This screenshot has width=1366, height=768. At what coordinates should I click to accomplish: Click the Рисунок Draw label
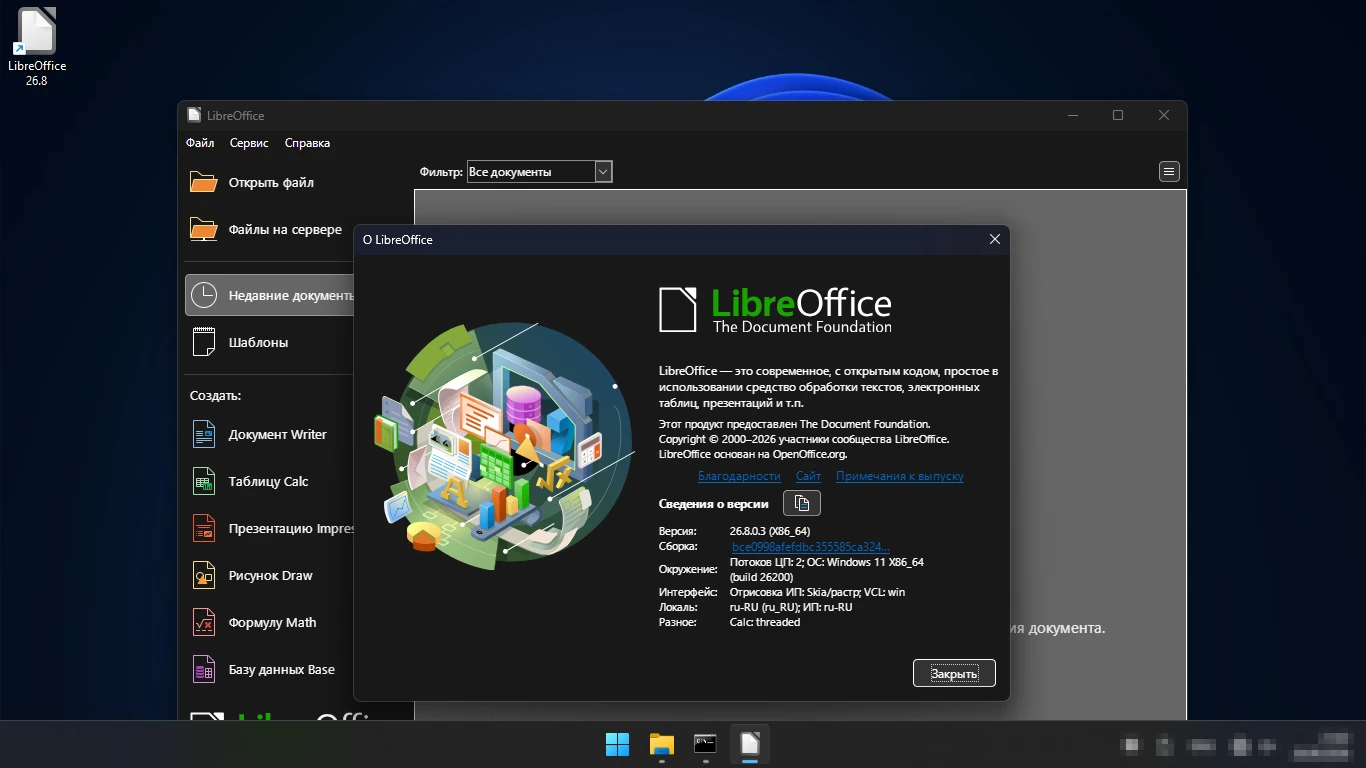pyautogui.click(x=271, y=576)
